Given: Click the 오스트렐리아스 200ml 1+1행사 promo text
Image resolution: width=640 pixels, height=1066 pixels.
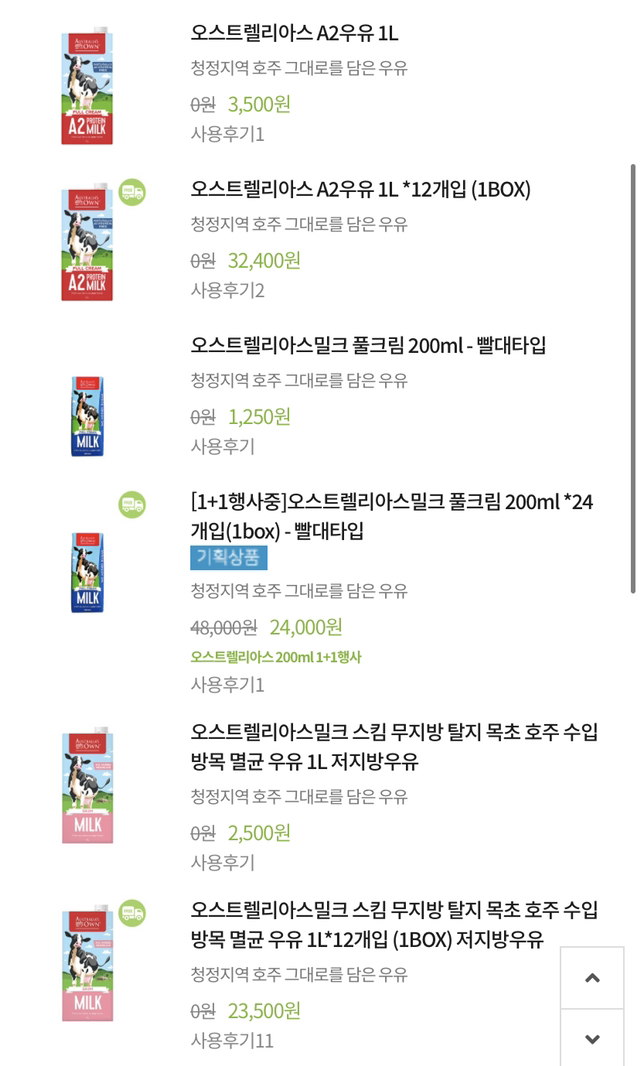Looking at the screenshot, I should click(x=276, y=657).
